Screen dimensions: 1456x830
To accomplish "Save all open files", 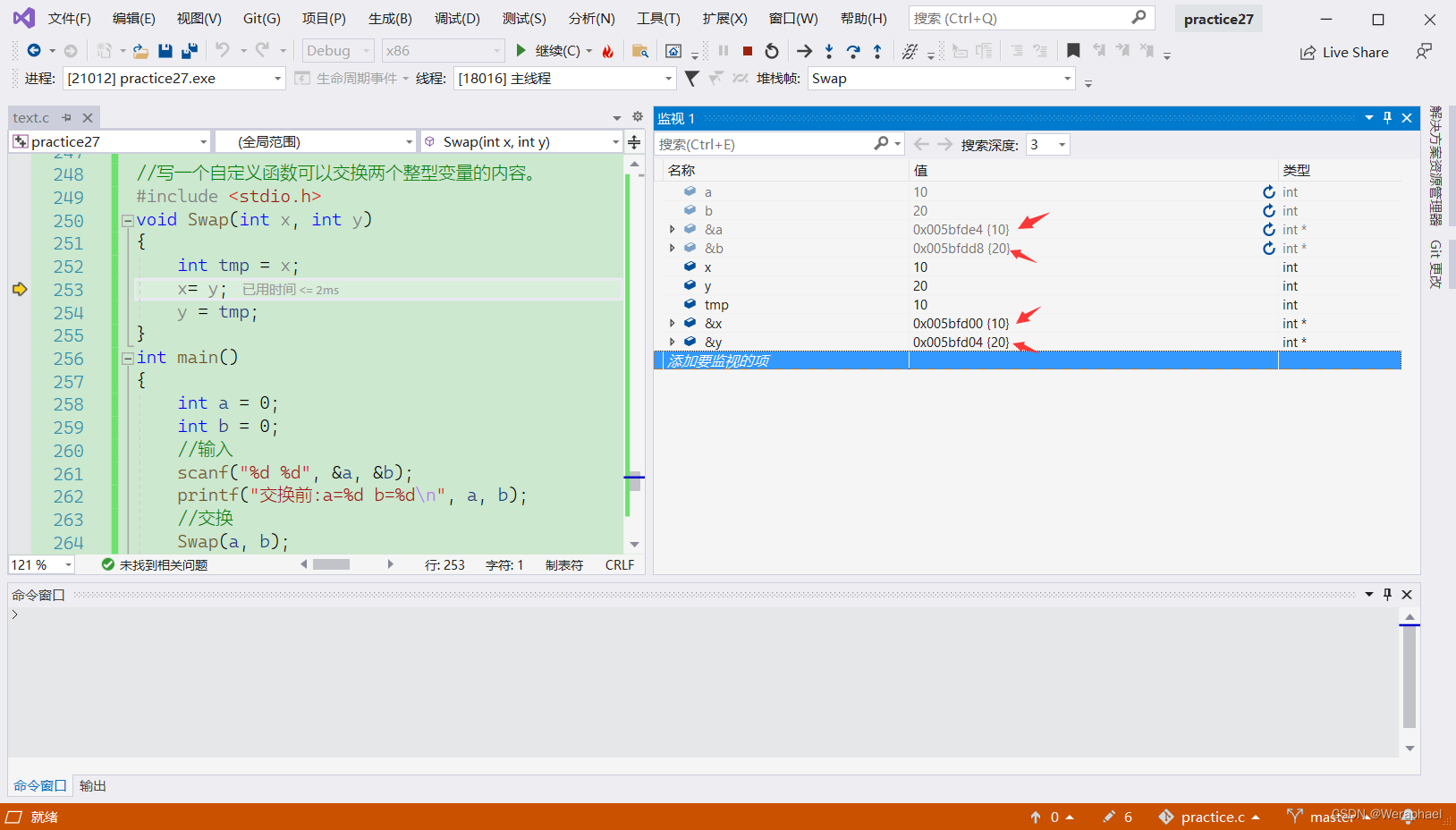I will [x=190, y=51].
